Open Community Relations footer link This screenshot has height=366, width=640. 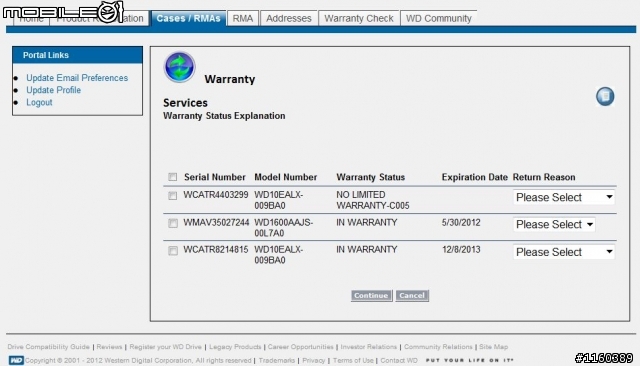(x=438, y=347)
